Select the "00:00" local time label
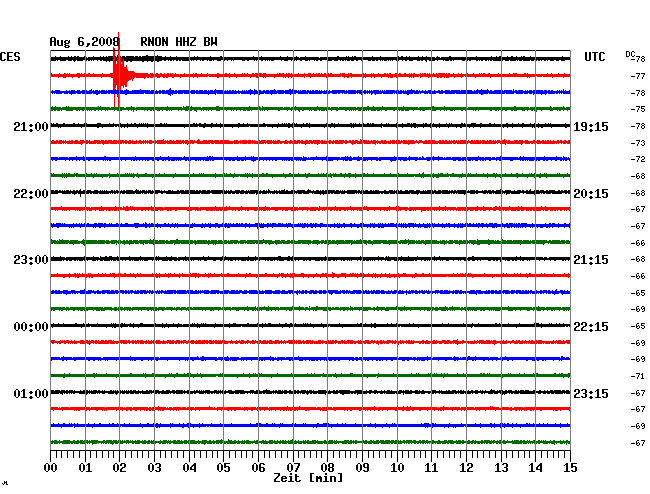 coord(31,327)
